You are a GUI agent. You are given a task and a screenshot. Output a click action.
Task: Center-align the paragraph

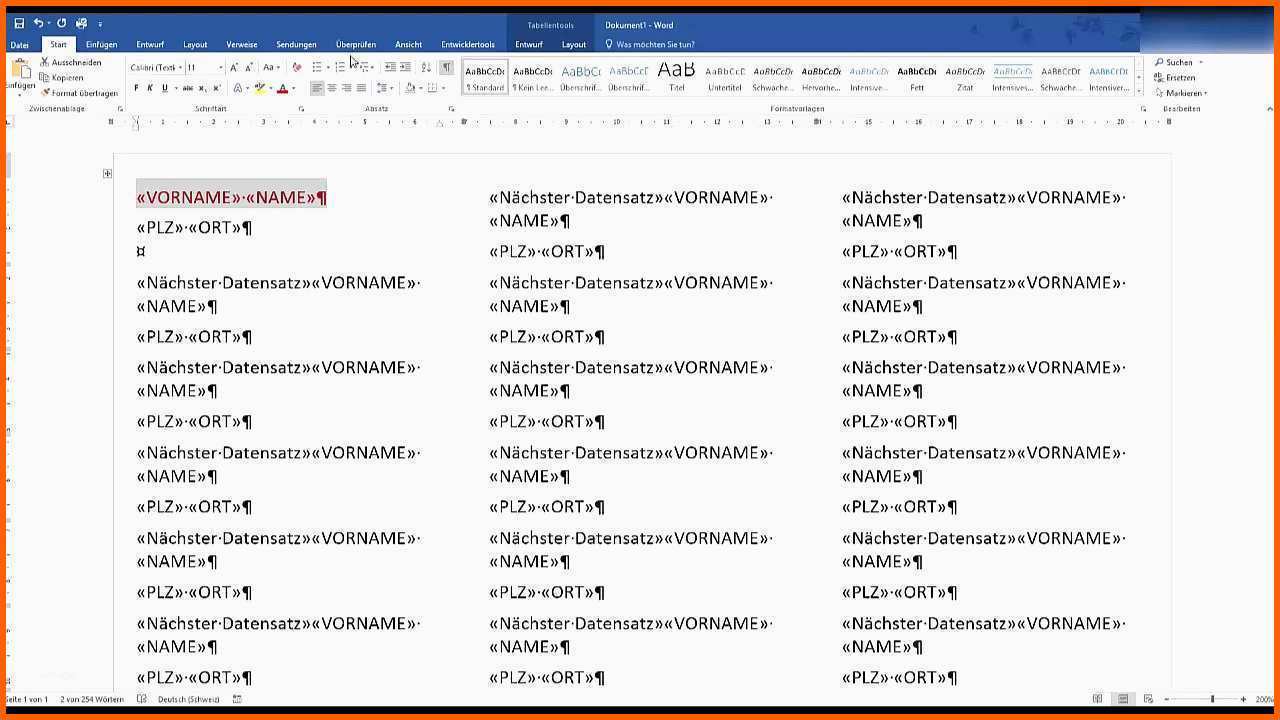click(x=331, y=88)
